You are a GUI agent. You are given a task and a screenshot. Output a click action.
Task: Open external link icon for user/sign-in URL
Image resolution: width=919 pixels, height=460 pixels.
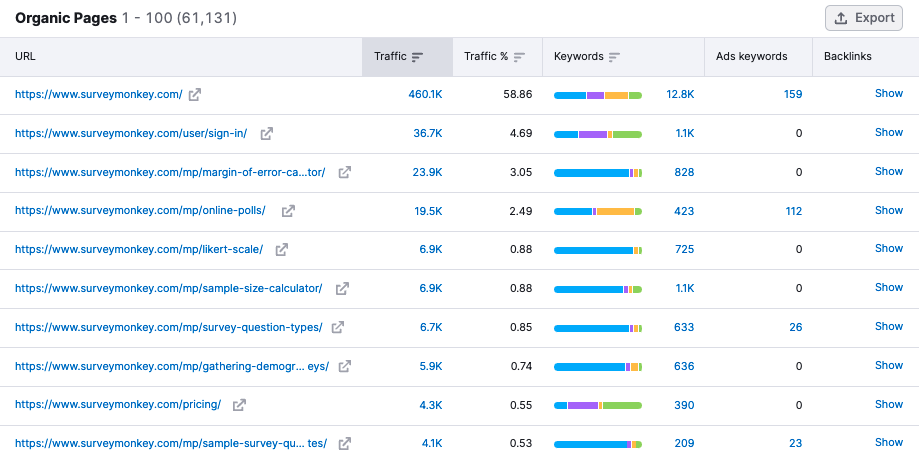coord(267,133)
